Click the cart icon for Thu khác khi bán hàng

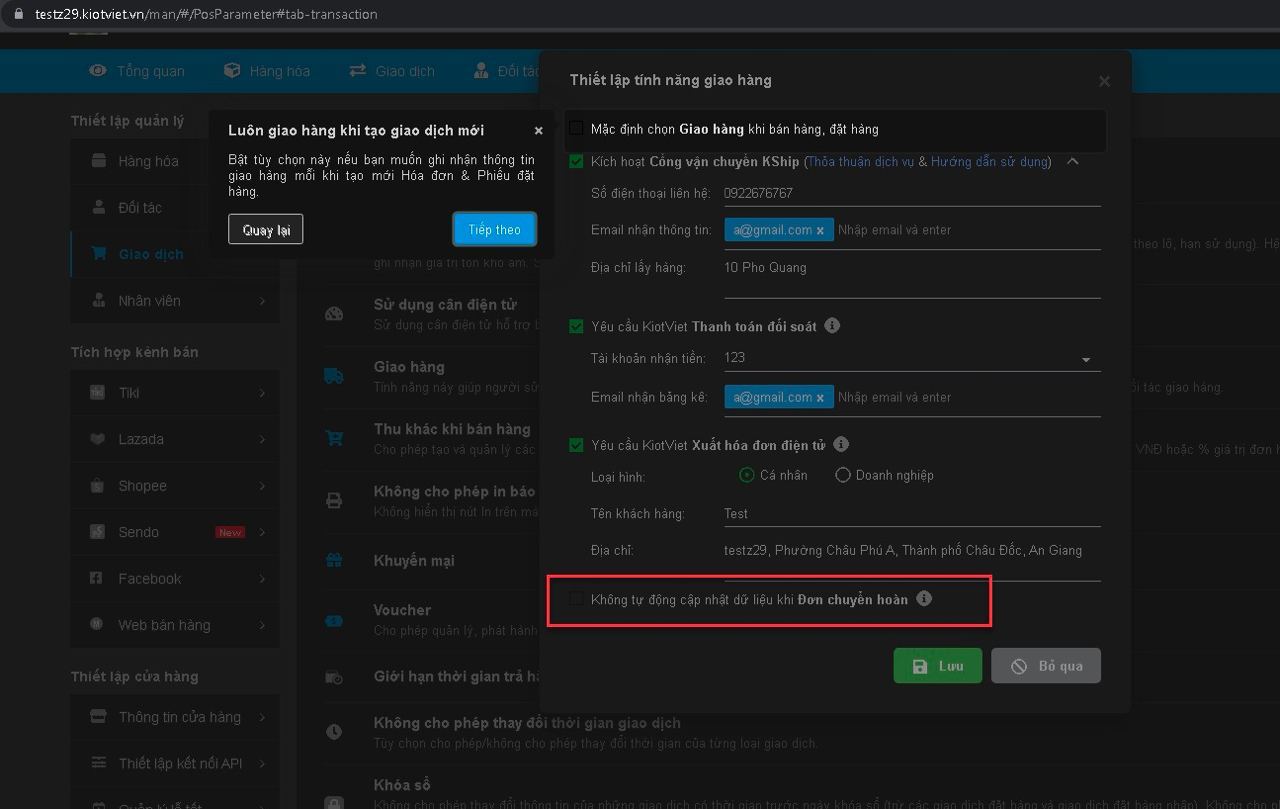click(x=334, y=438)
